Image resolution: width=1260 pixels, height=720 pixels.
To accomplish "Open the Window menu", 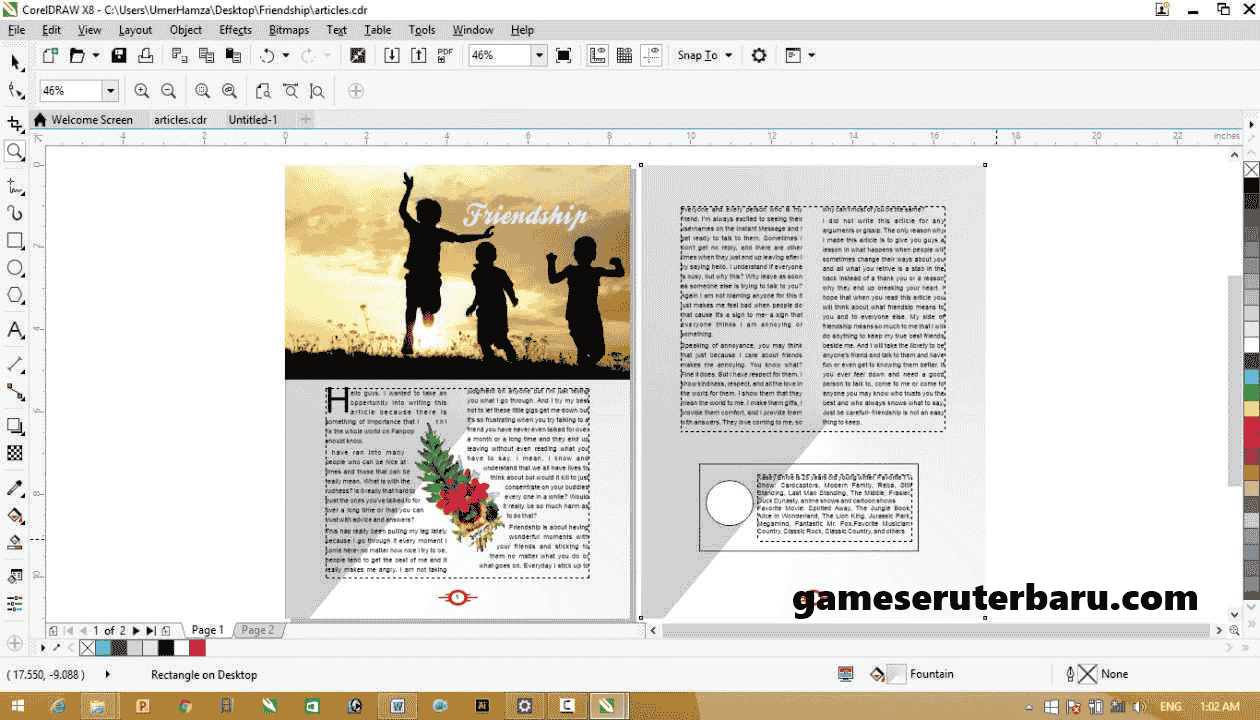I will tap(473, 30).
